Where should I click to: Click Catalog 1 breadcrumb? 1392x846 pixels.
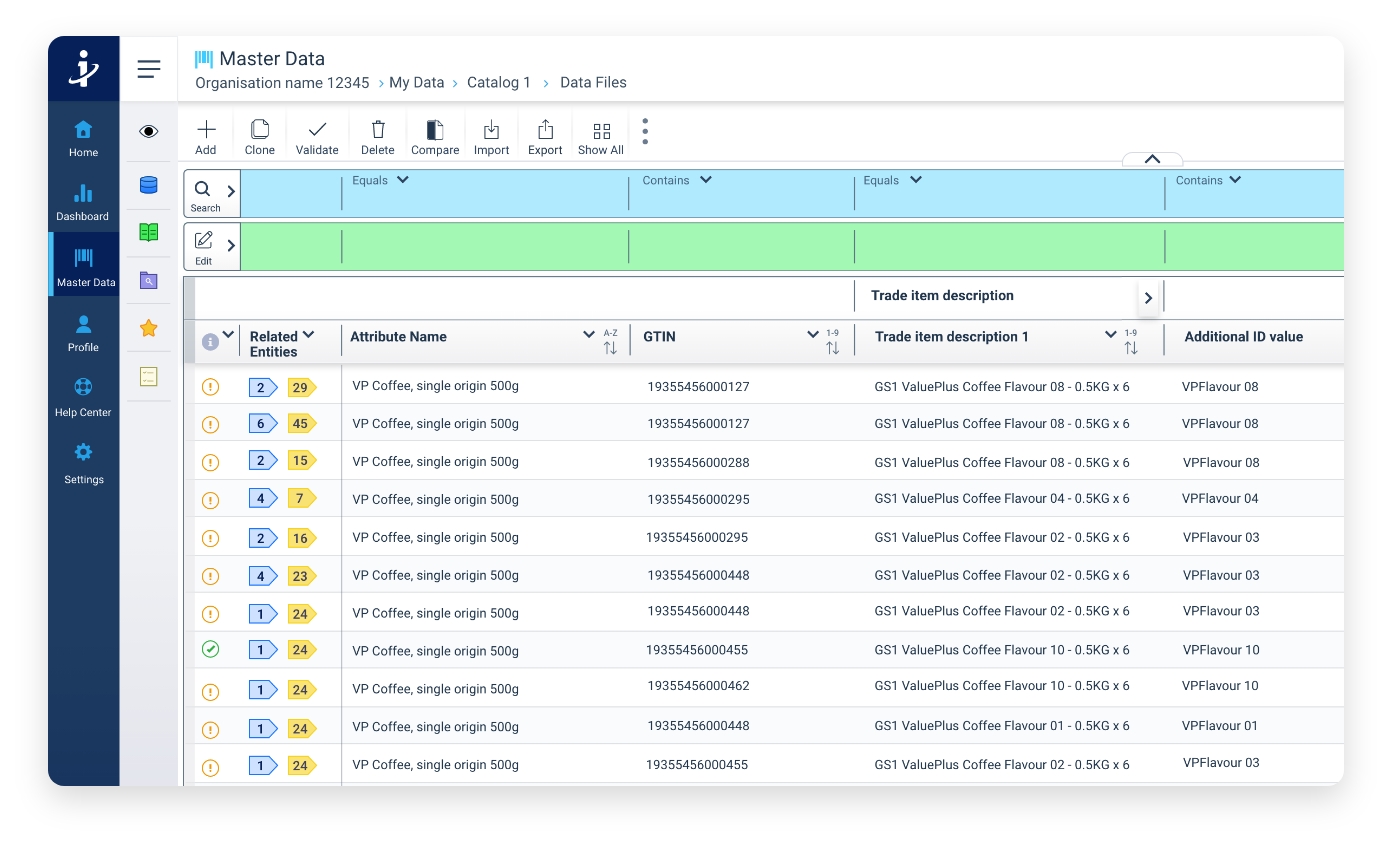(499, 83)
